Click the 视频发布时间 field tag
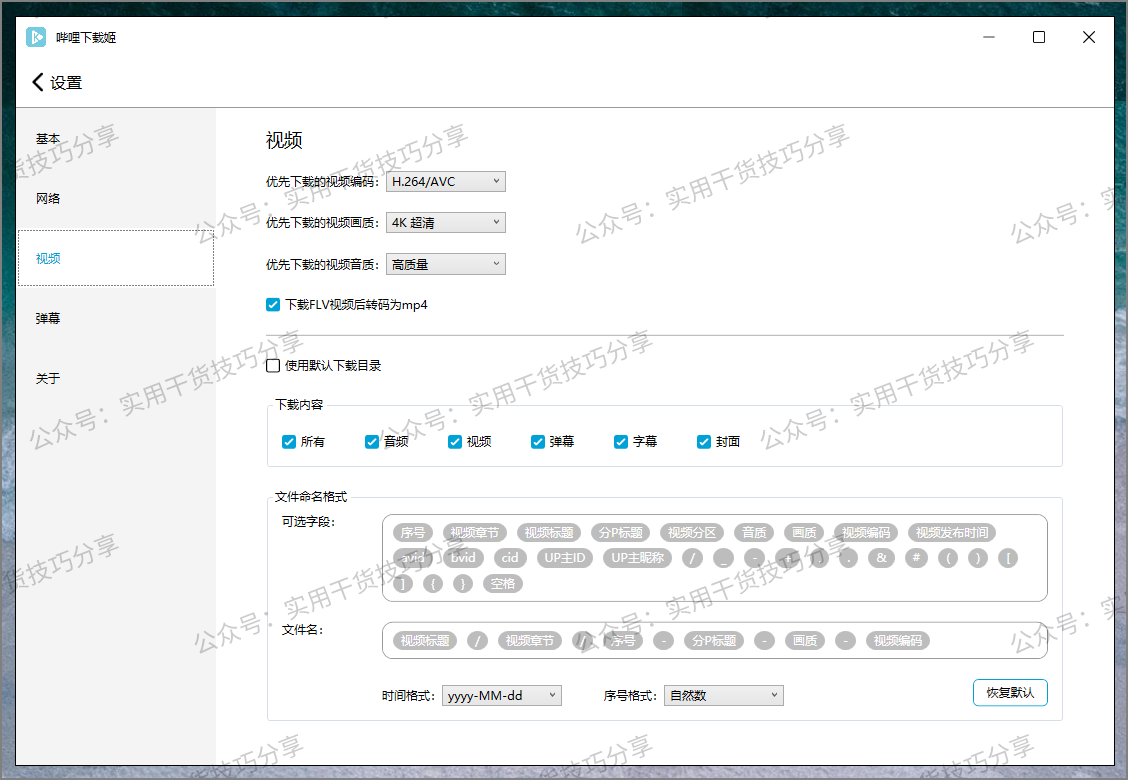The width and height of the screenshot is (1128, 780). 952,532
